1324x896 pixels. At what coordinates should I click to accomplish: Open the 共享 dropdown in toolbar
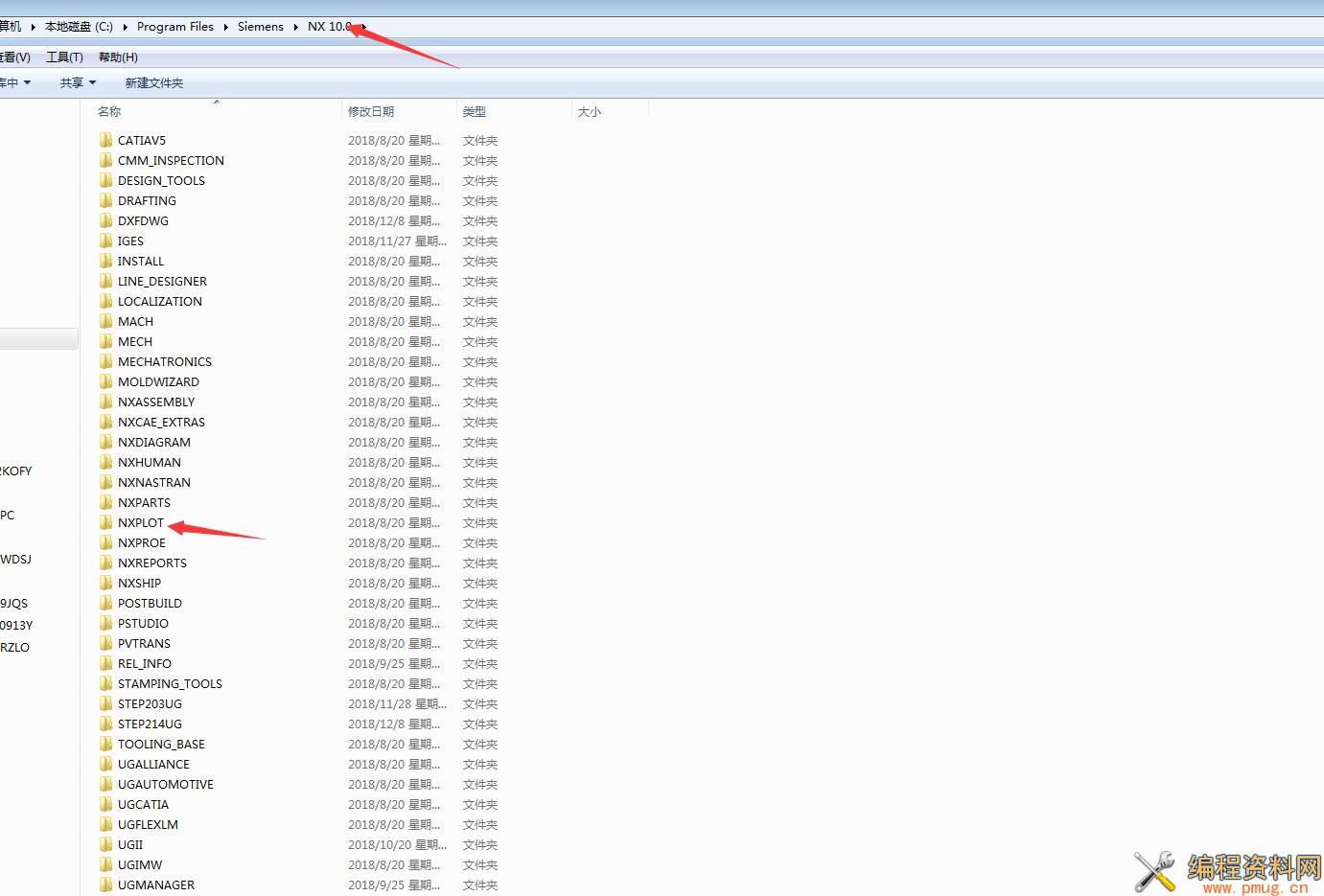point(78,82)
